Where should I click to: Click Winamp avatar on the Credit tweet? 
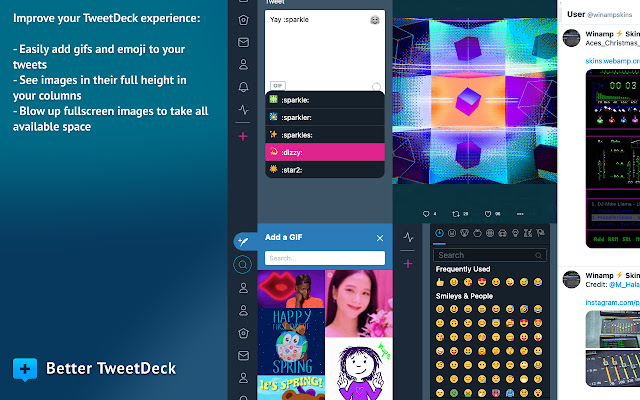tap(571, 280)
